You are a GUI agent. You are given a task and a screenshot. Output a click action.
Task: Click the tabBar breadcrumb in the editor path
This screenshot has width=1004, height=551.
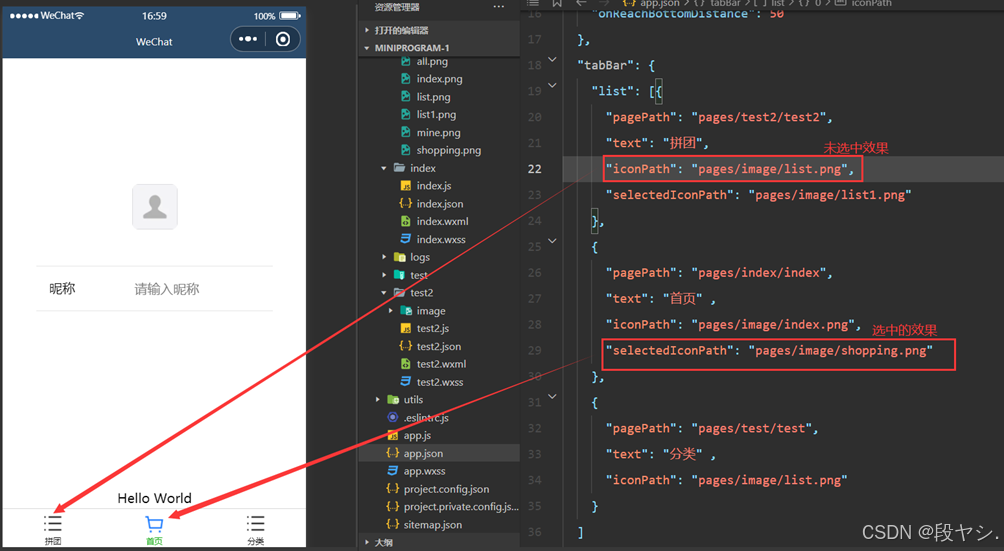725,3
